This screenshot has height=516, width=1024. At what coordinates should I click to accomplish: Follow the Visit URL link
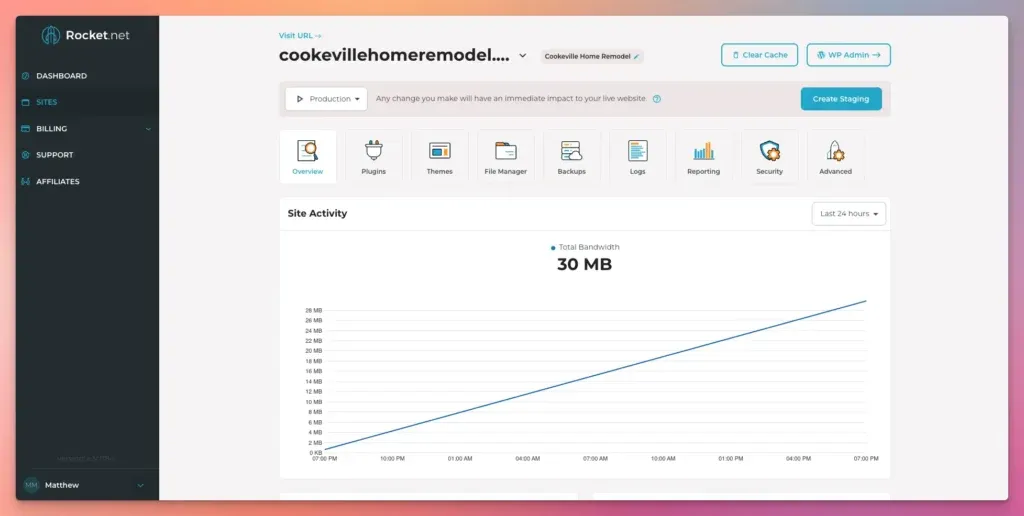point(300,36)
